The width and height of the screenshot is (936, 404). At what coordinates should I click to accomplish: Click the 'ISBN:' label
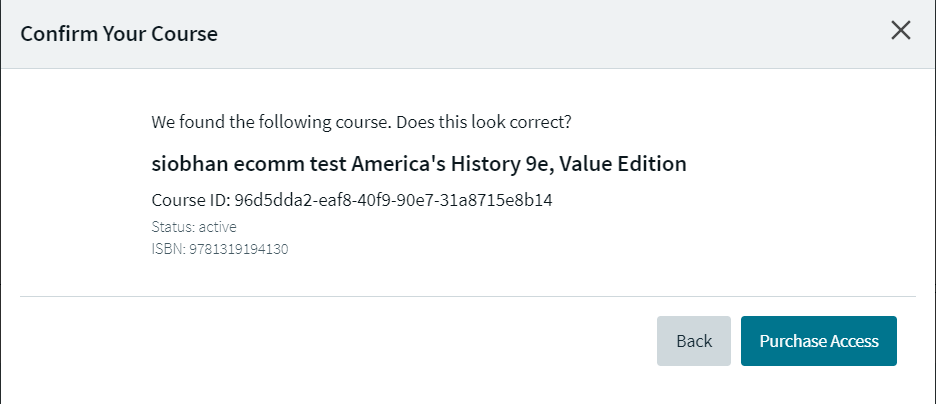pyautogui.click(x=168, y=249)
